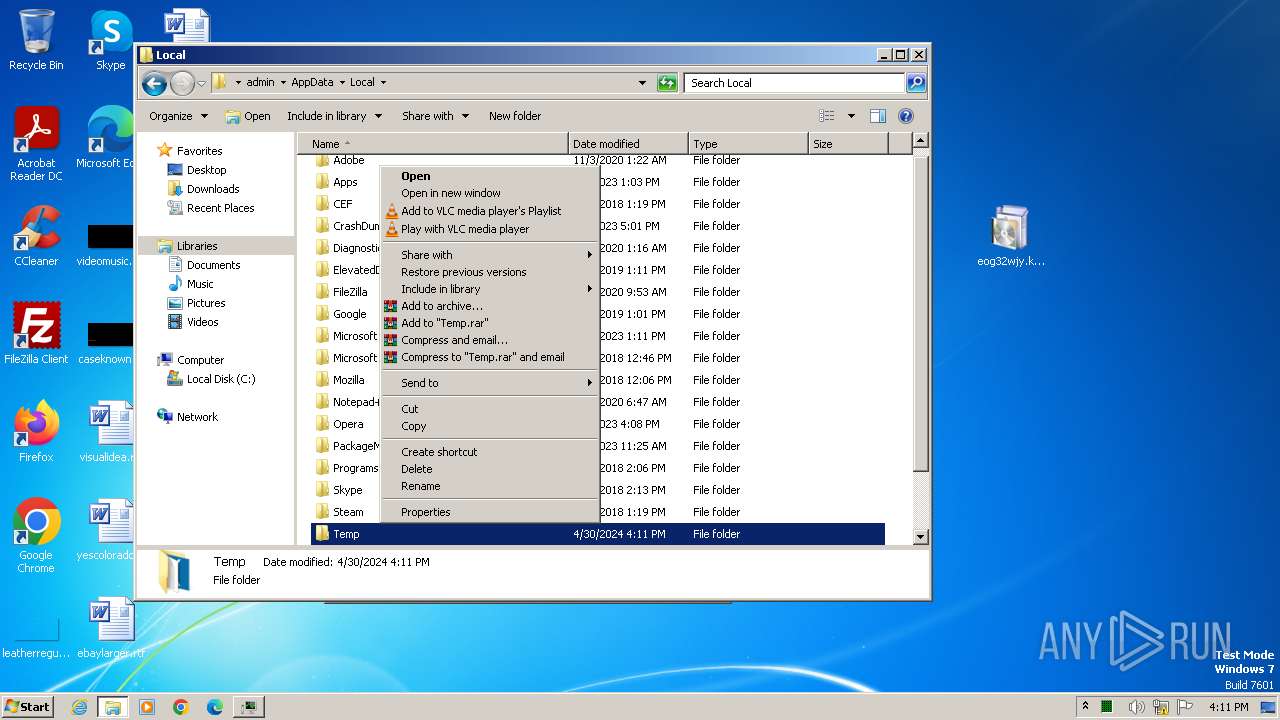Image resolution: width=1280 pixels, height=720 pixels.
Task: Expand the Send to submenu
Action: point(490,383)
